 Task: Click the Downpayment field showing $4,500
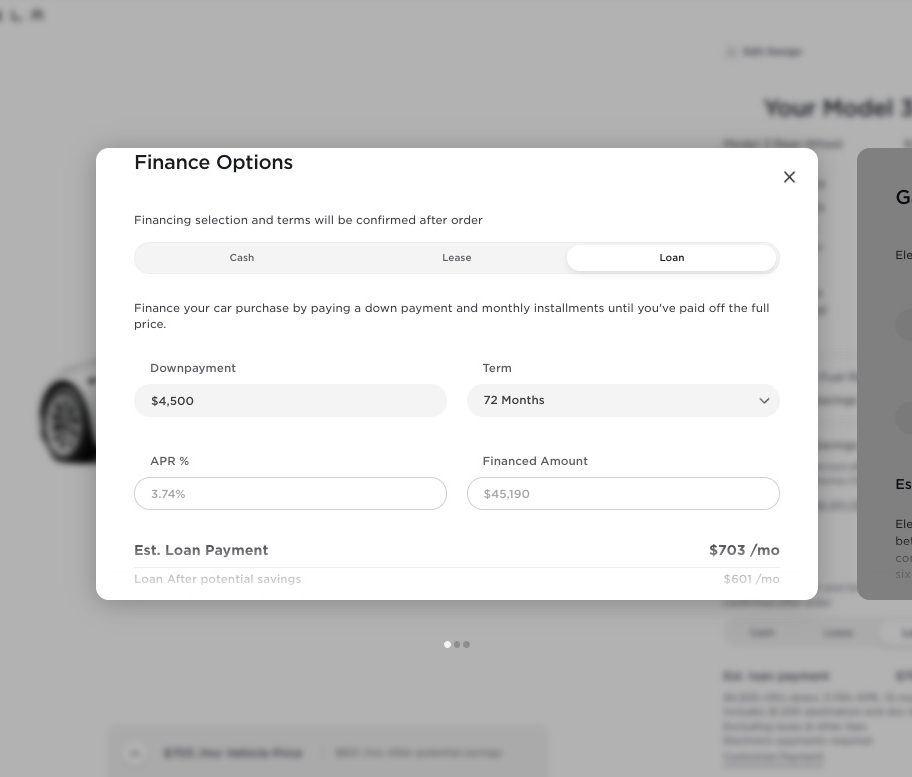click(x=290, y=401)
